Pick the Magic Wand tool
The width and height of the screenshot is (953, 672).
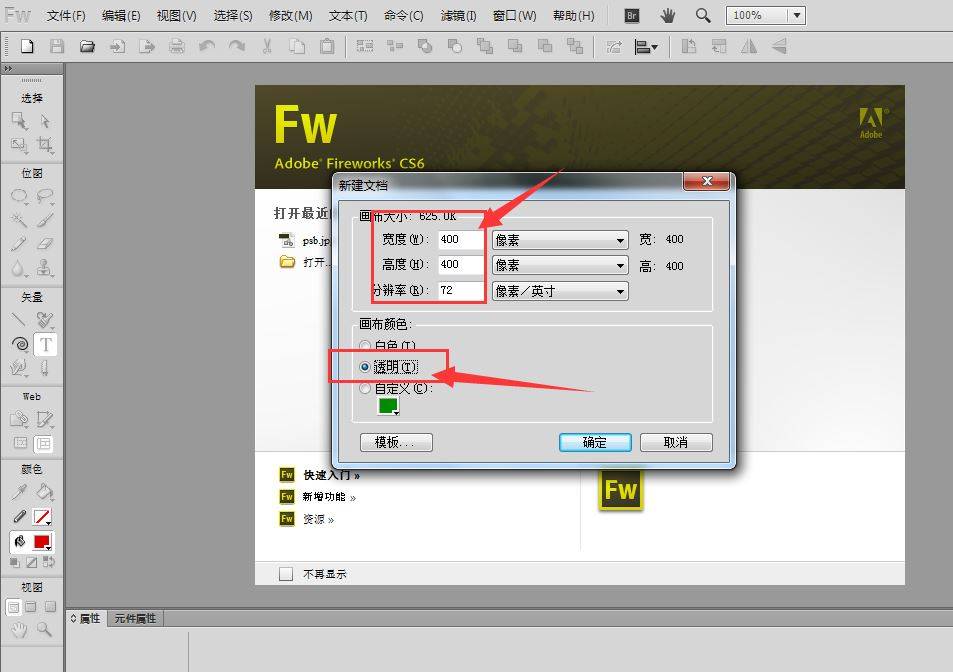pos(19,220)
